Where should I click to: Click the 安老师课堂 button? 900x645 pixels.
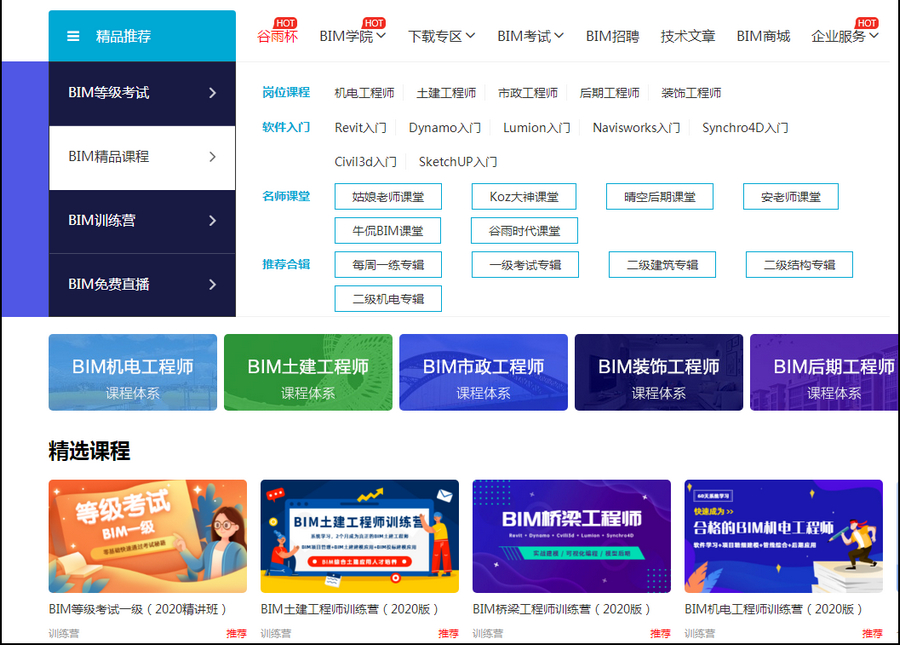[791, 197]
